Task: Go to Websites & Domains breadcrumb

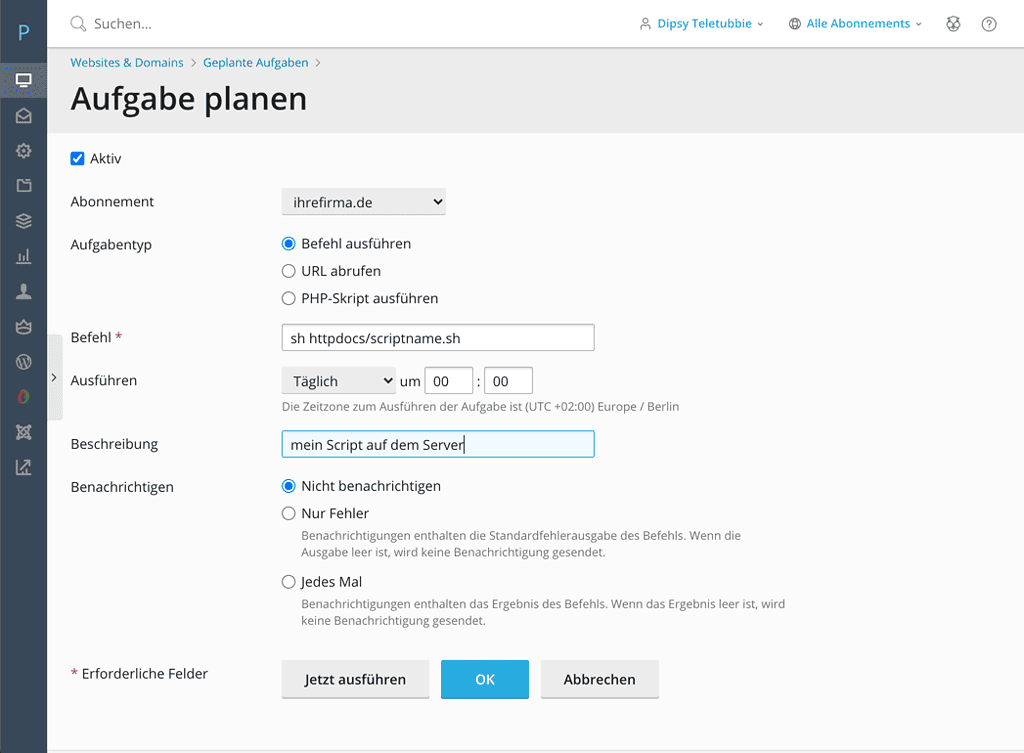Action: pos(127,63)
